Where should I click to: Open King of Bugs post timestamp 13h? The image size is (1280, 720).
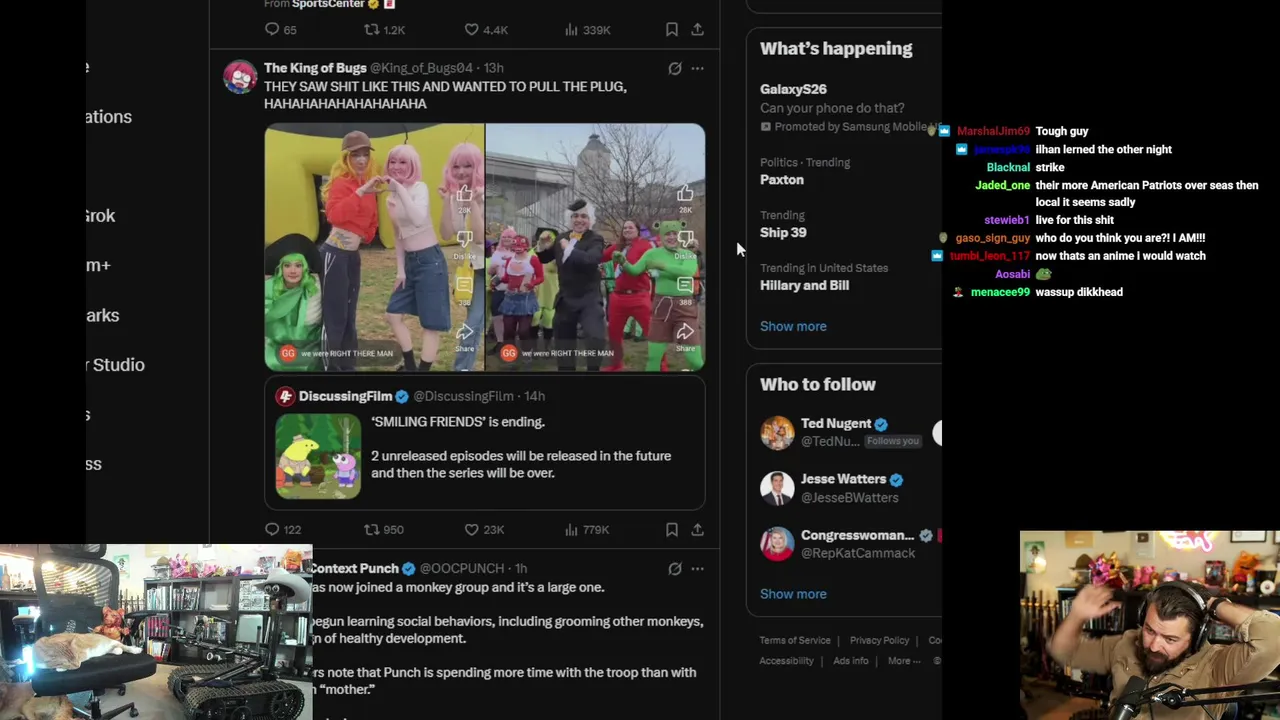click(494, 68)
